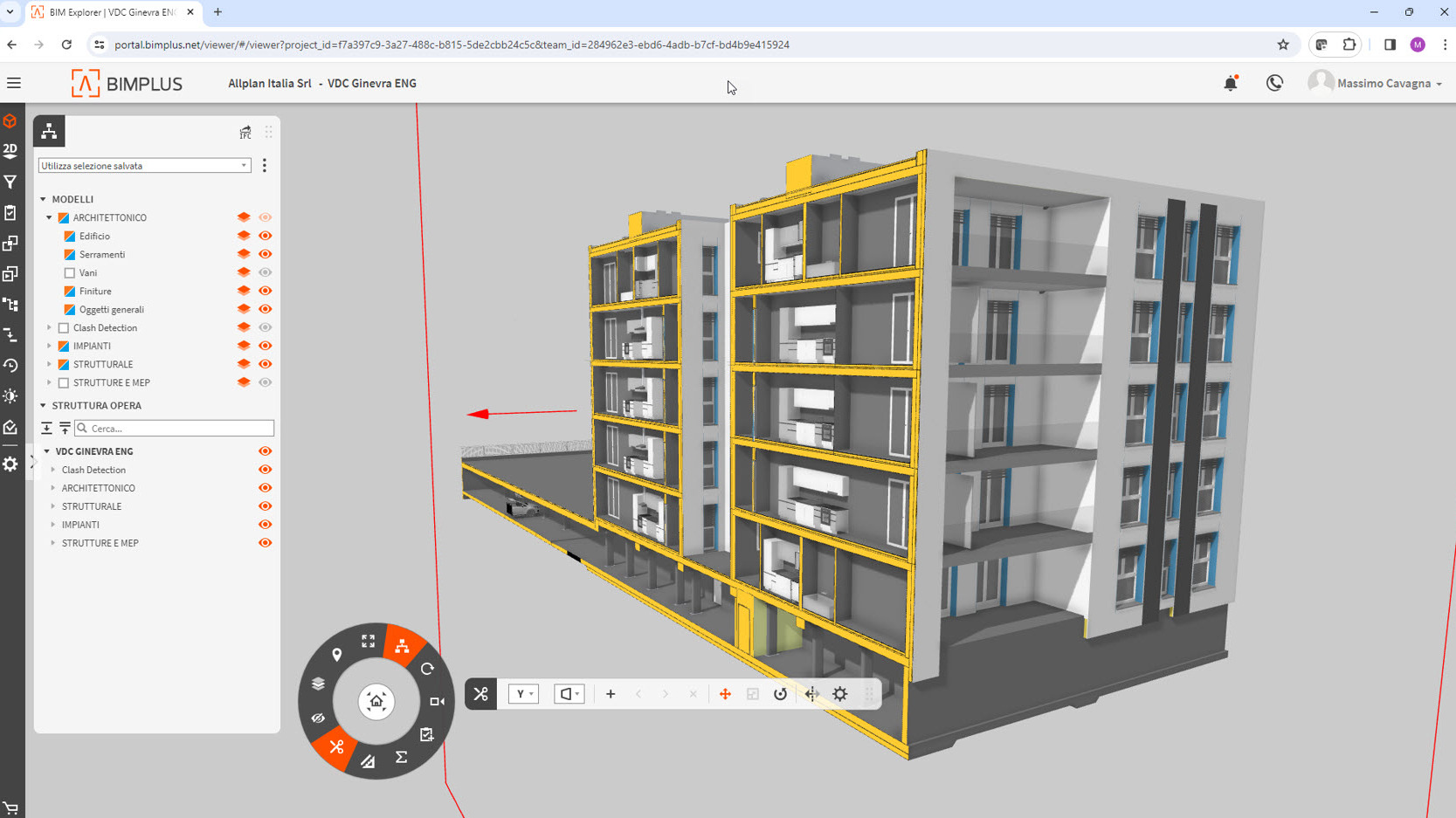Check the Vani checkbox in the model tree
This screenshot has height=818, width=1456.
pos(69,272)
